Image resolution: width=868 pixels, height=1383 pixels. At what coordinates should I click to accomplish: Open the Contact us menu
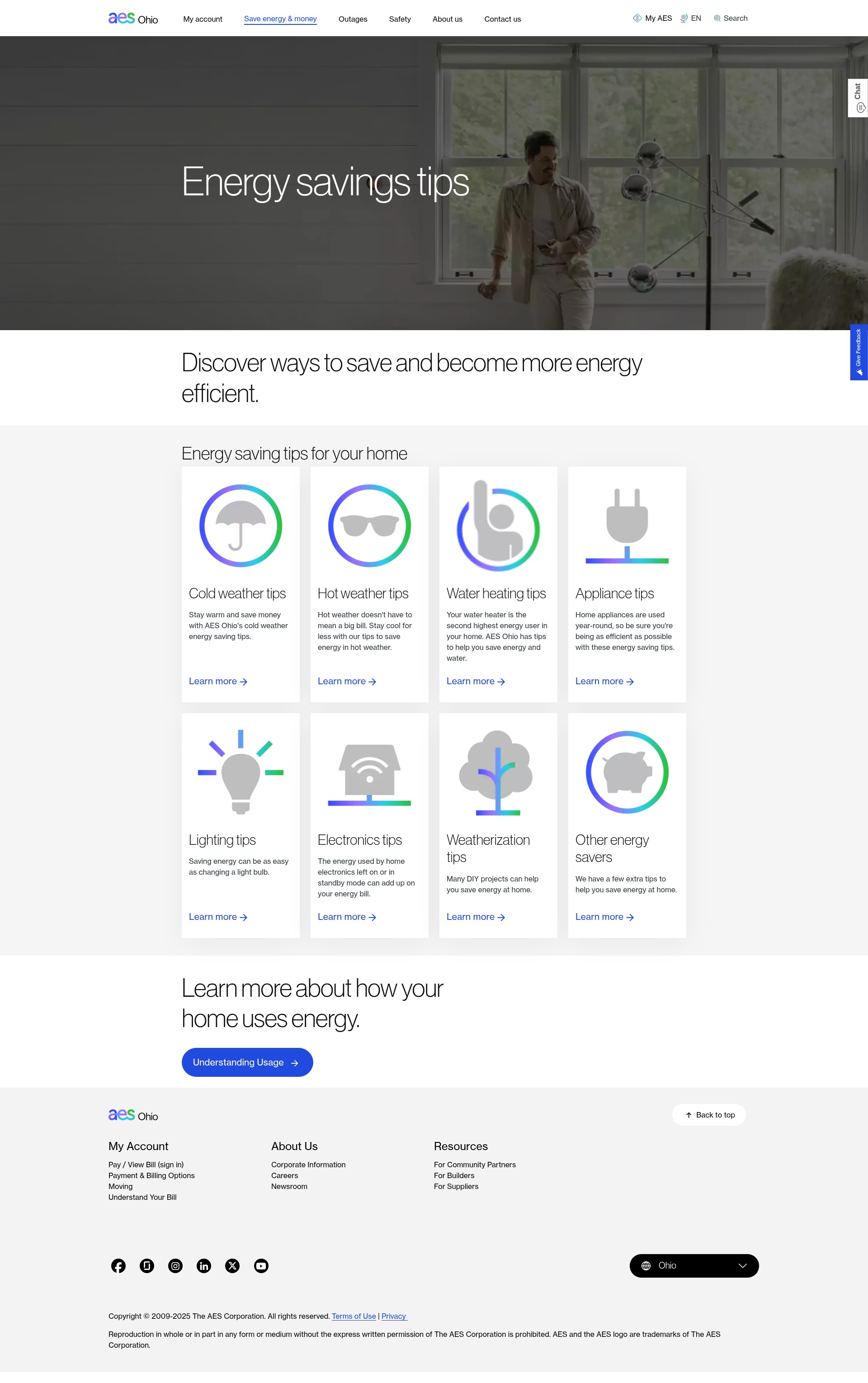click(x=503, y=19)
